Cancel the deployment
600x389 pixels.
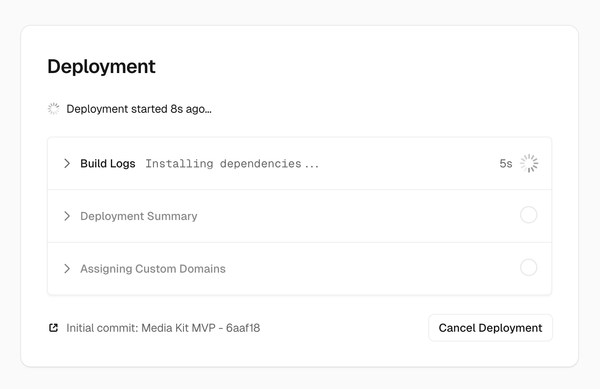click(x=490, y=328)
